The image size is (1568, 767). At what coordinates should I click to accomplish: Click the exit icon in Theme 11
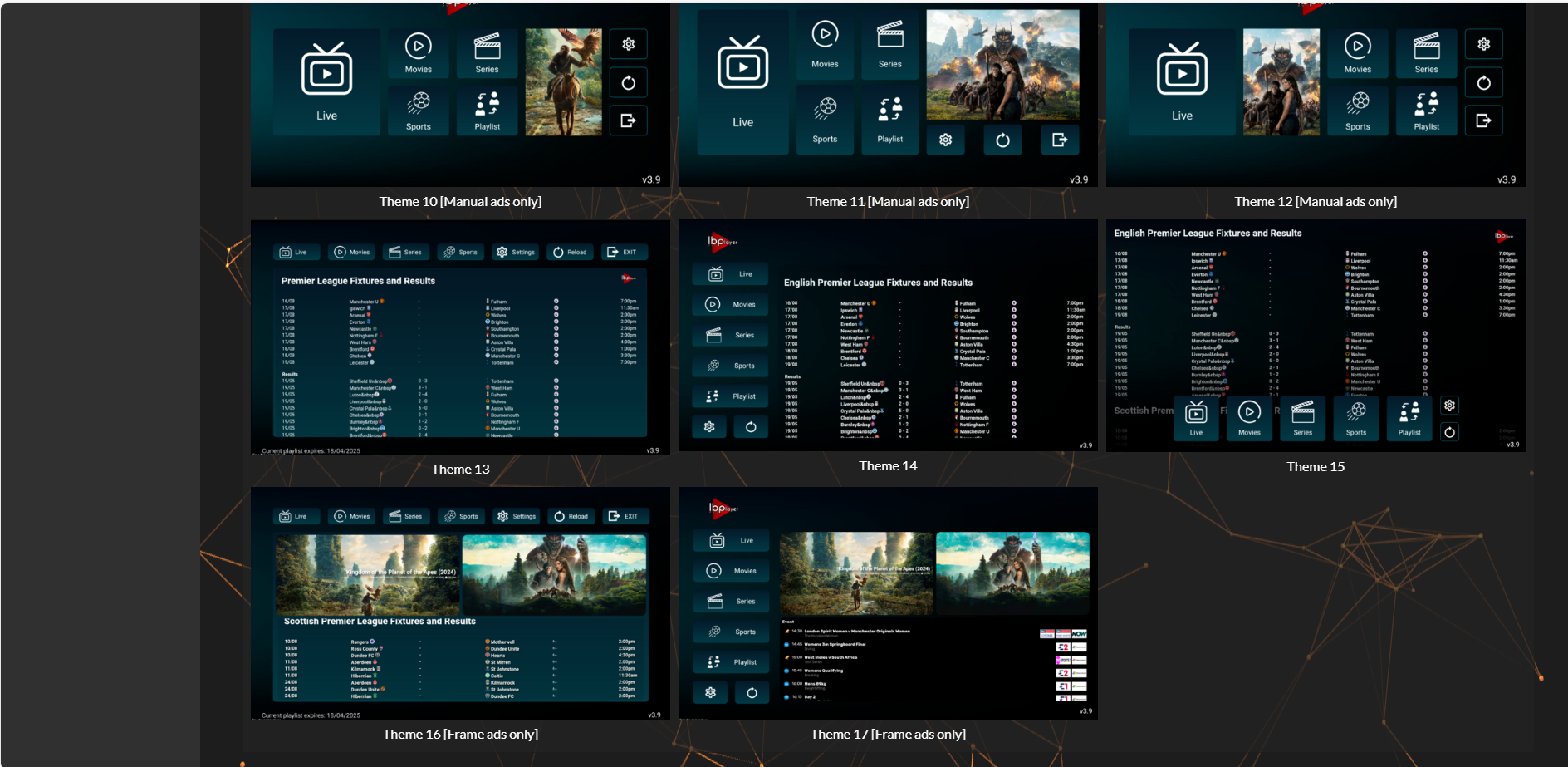click(x=1060, y=140)
